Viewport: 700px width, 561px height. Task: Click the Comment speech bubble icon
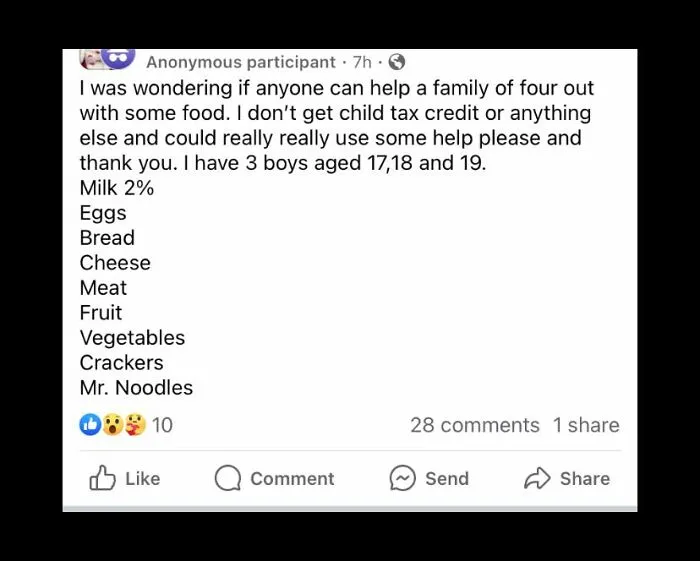click(228, 478)
